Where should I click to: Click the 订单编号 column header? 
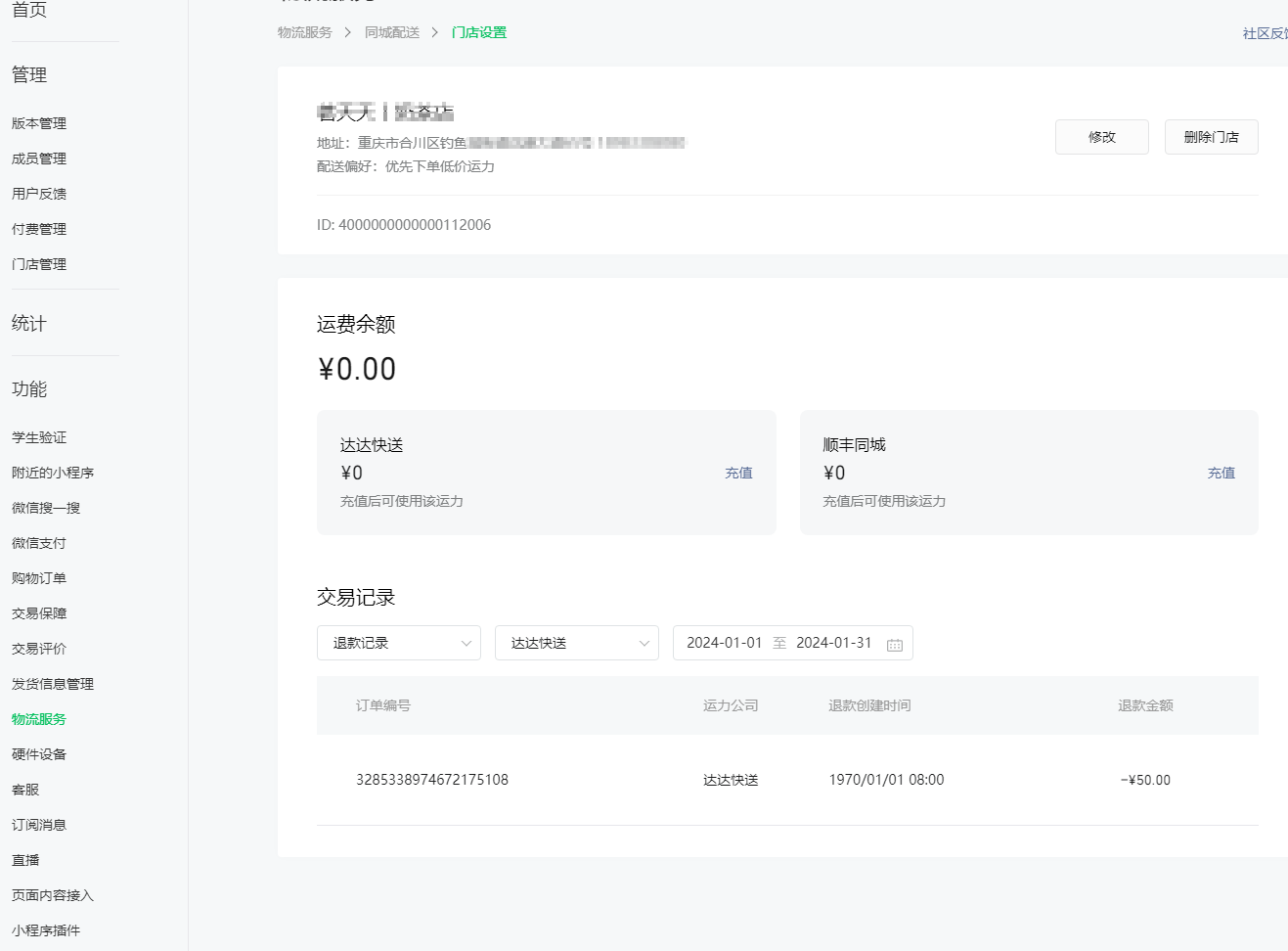point(383,705)
